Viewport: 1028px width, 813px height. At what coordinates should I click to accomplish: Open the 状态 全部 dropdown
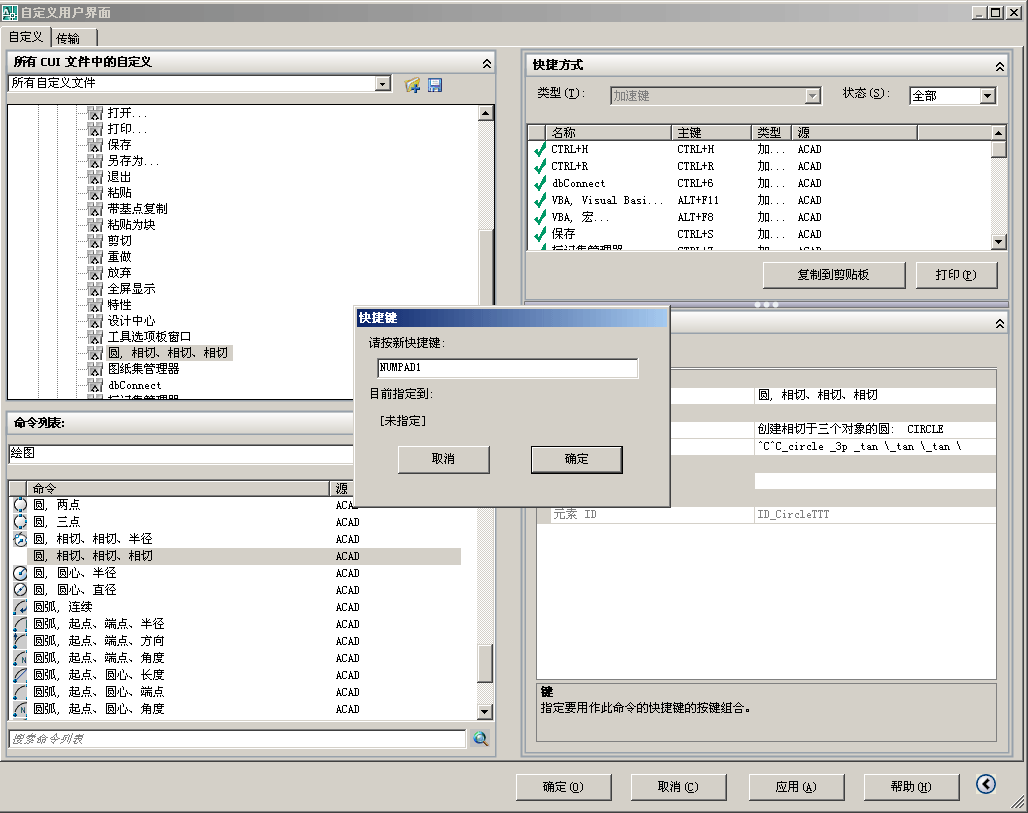pos(987,96)
